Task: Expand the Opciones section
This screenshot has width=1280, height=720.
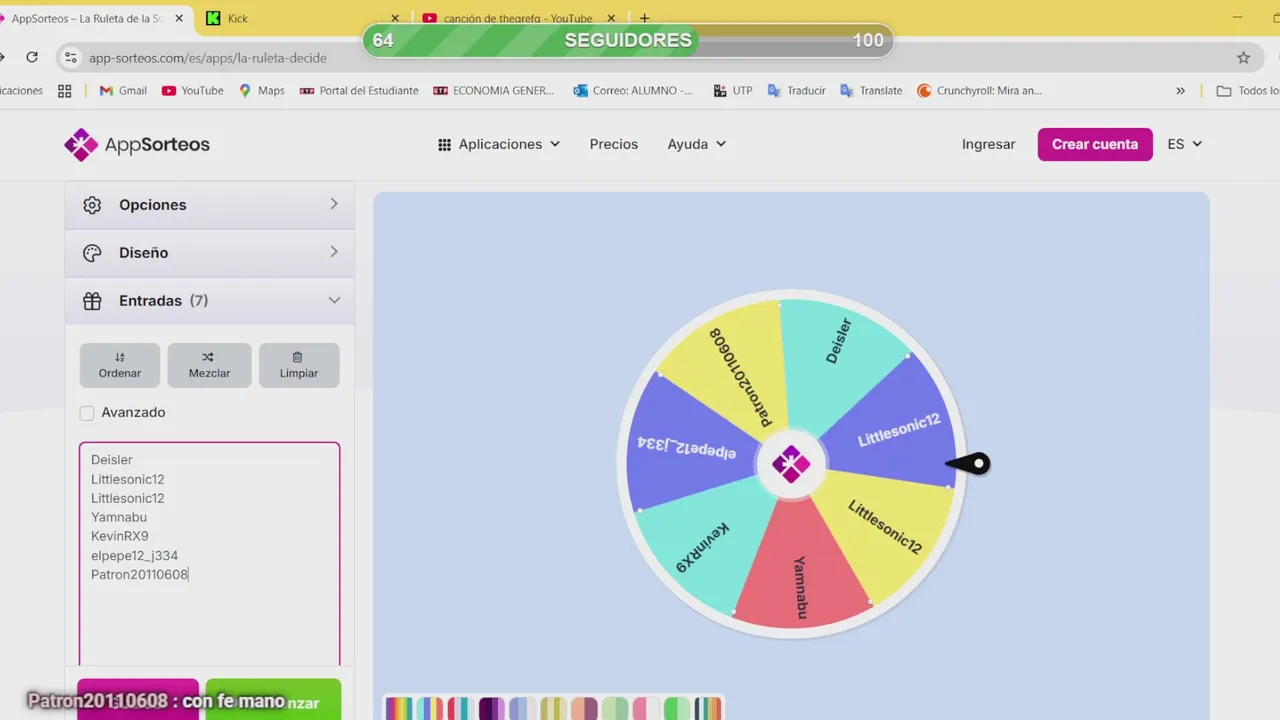Action: [x=209, y=204]
